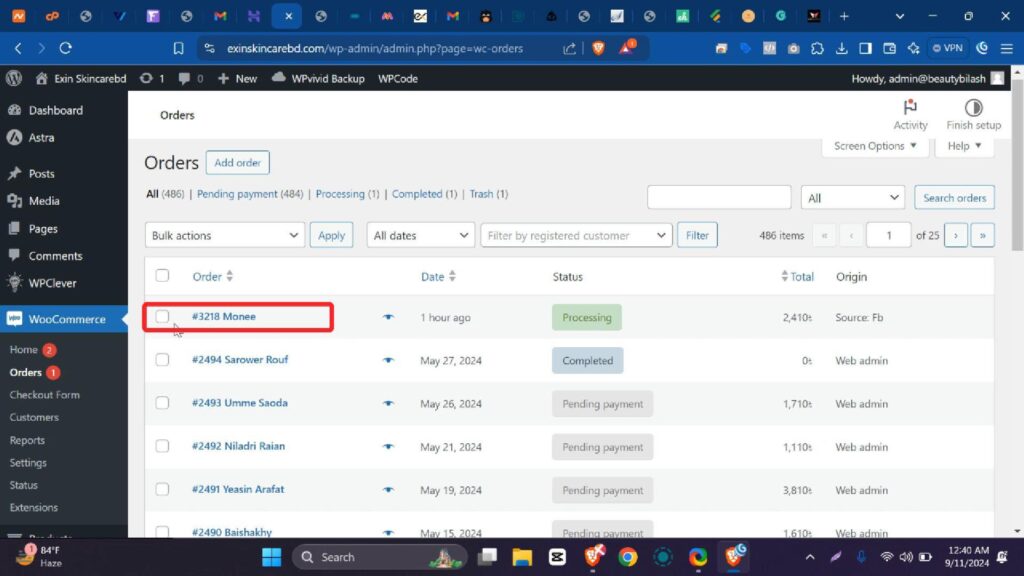This screenshot has width=1024, height=576.
Task: Preview order #2494 Sarower Rouf via eye icon
Action: pyautogui.click(x=389, y=360)
